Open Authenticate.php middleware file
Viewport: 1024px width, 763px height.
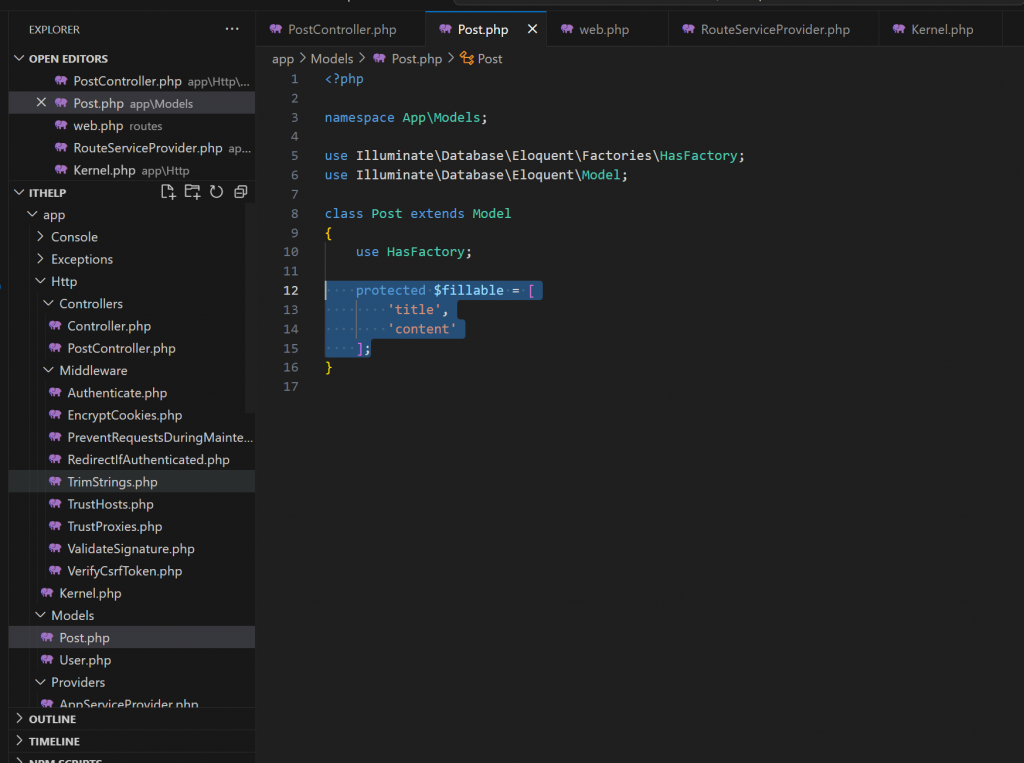point(132,392)
